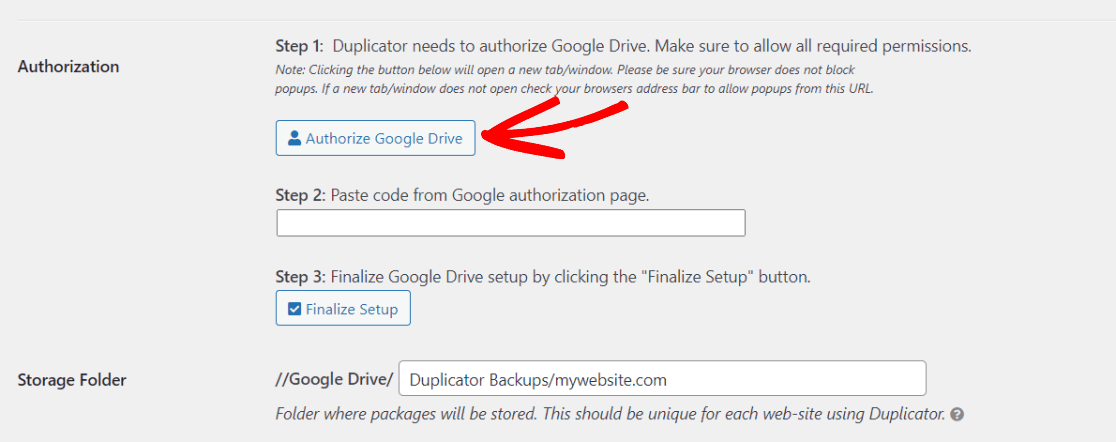The width and height of the screenshot is (1116, 442).
Task: Select the "Authorization" section label
Action: 68,67
